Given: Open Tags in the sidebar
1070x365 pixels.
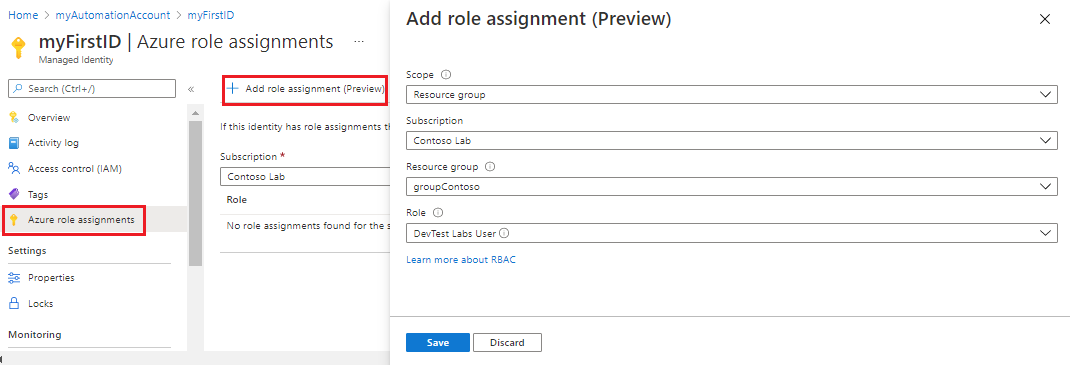Looking at the screenshot, I should (38, 194).
